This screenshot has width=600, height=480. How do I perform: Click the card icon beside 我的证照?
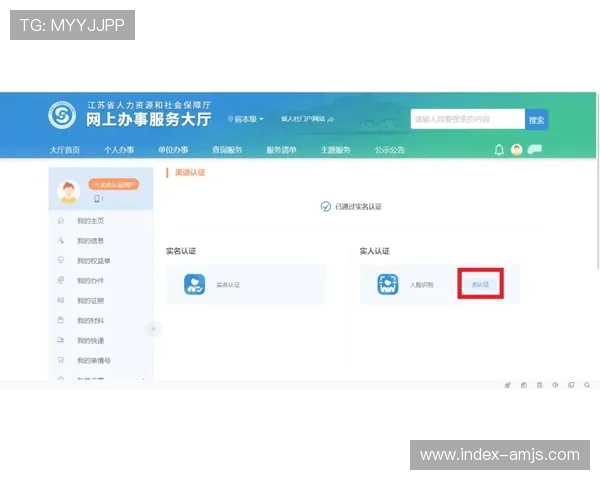click(60, 300)
